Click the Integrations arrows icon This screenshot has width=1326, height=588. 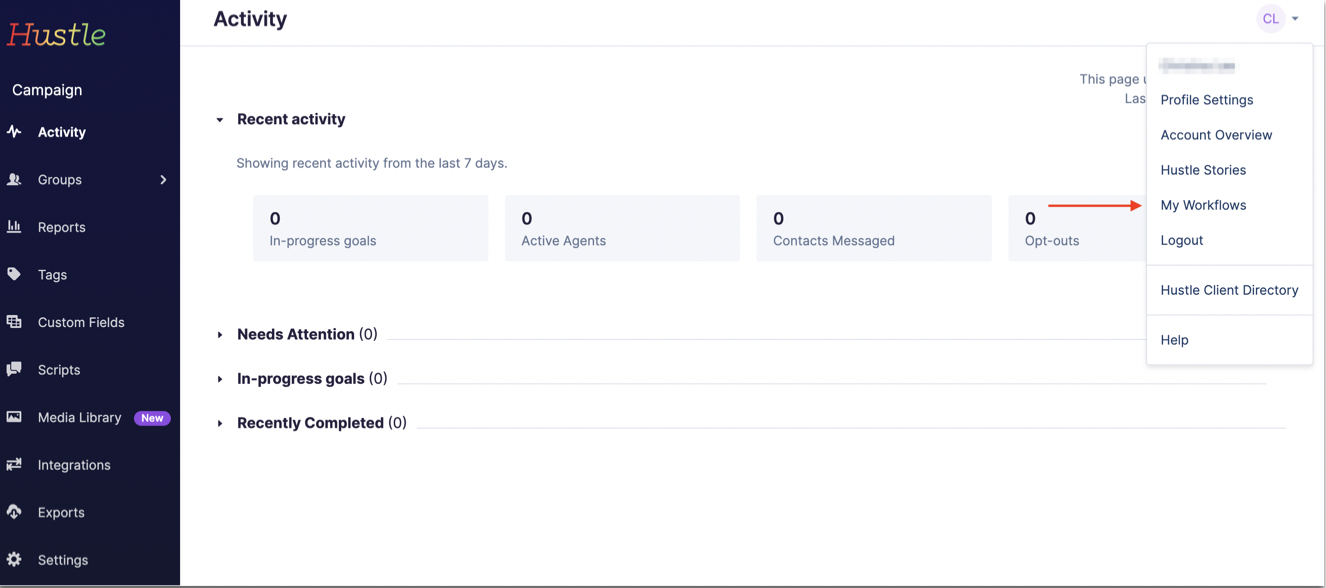[14, 465]
